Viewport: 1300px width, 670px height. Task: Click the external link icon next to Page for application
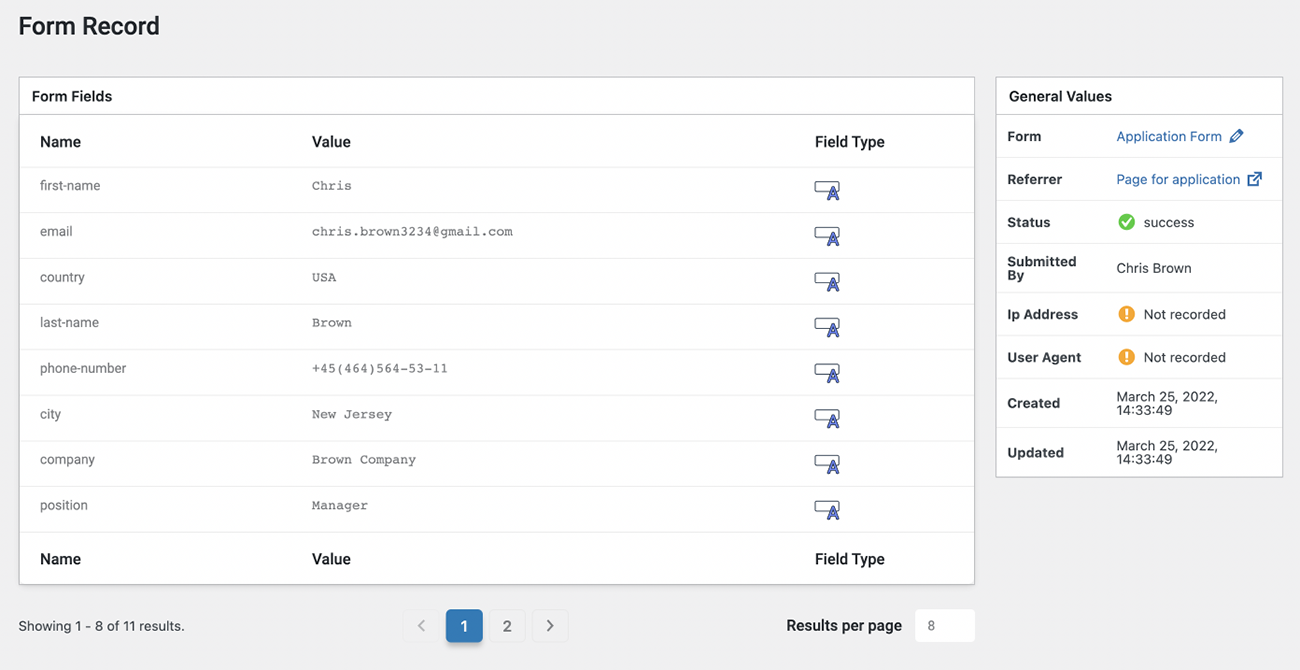click(x=1256, y=179)
